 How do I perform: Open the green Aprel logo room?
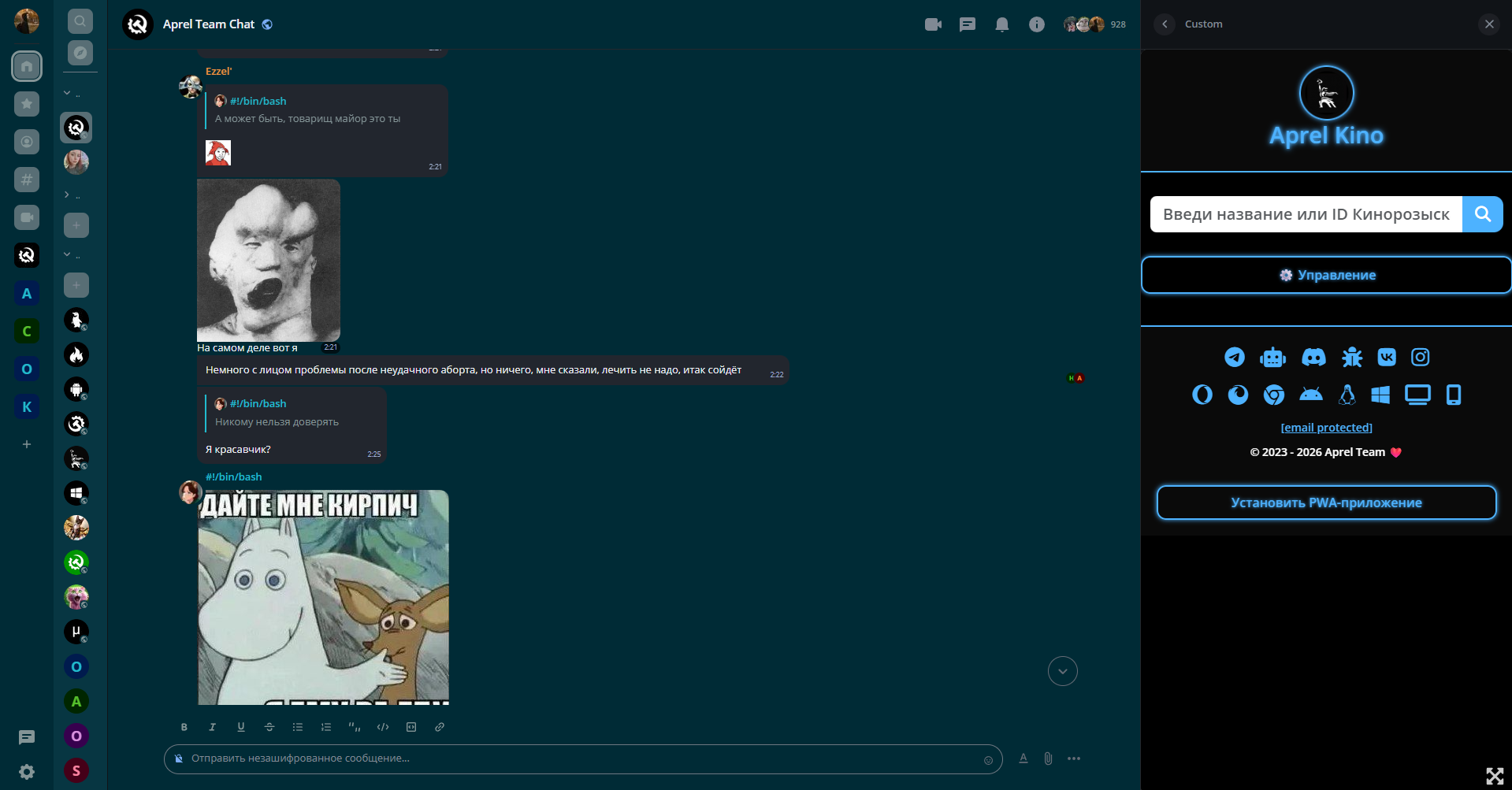pos(76,562)
